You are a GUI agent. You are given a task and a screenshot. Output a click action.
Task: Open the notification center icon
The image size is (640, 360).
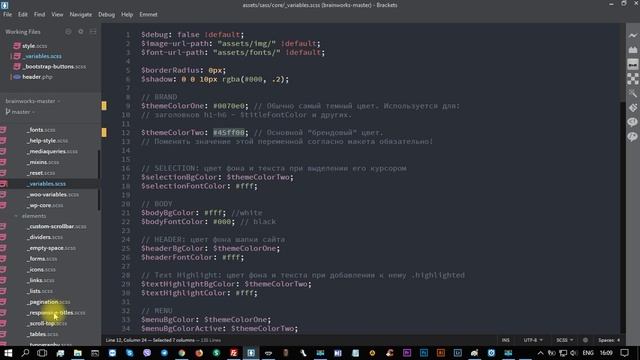[x=624, y=353]
